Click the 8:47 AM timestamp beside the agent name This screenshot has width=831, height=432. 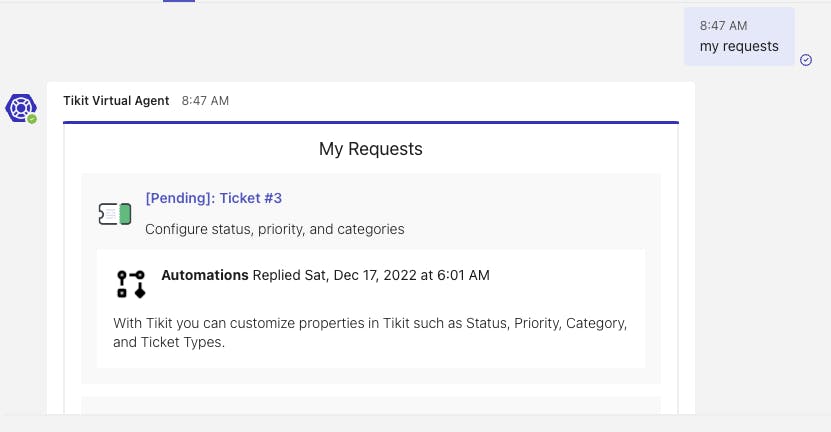coord(205,101)
